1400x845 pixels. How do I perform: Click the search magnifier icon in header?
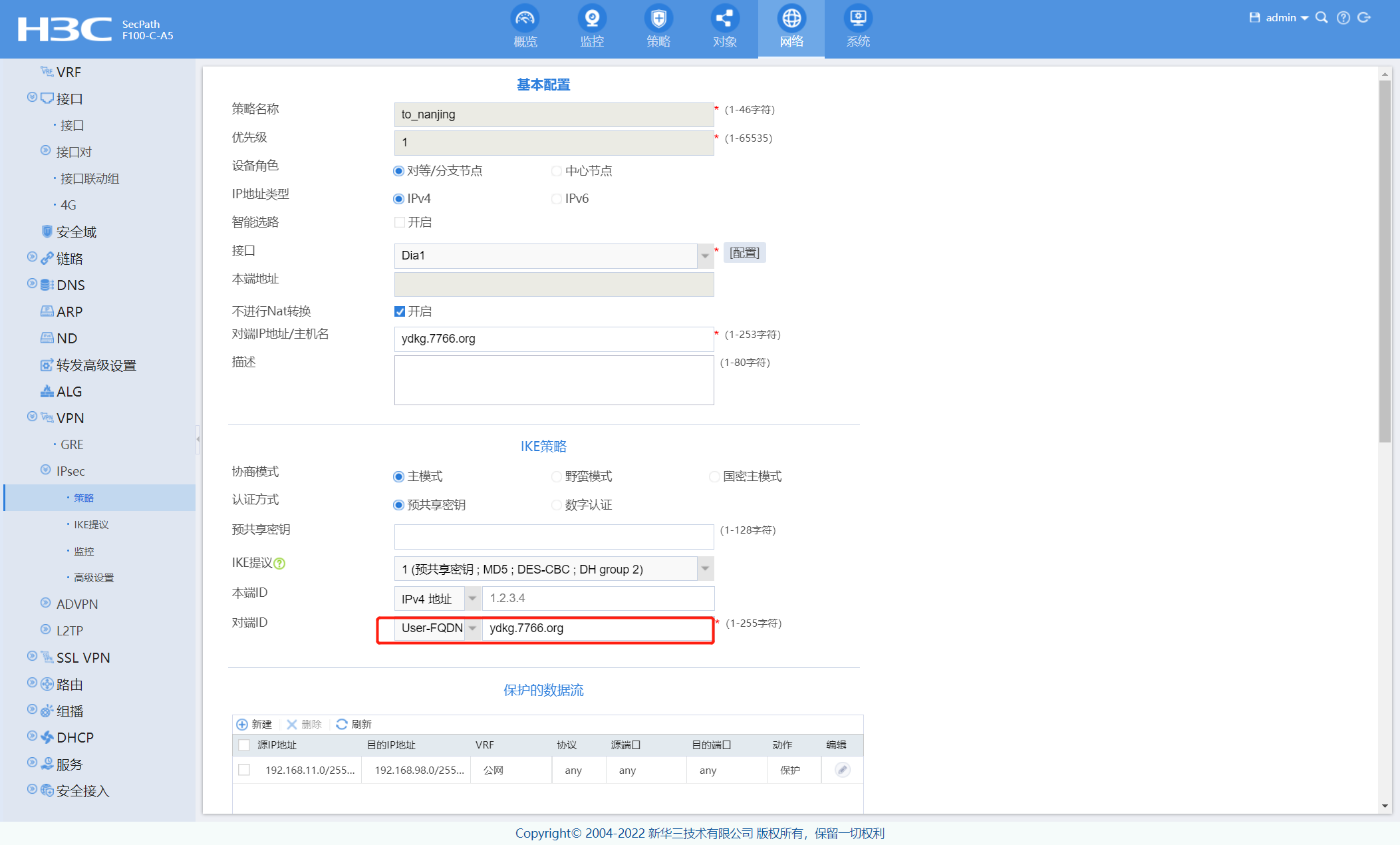[x=1322, y=18]
